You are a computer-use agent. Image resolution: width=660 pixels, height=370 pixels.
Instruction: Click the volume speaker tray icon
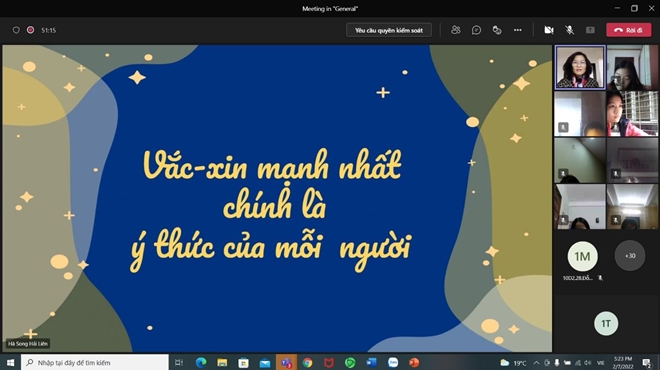point(588,363)
